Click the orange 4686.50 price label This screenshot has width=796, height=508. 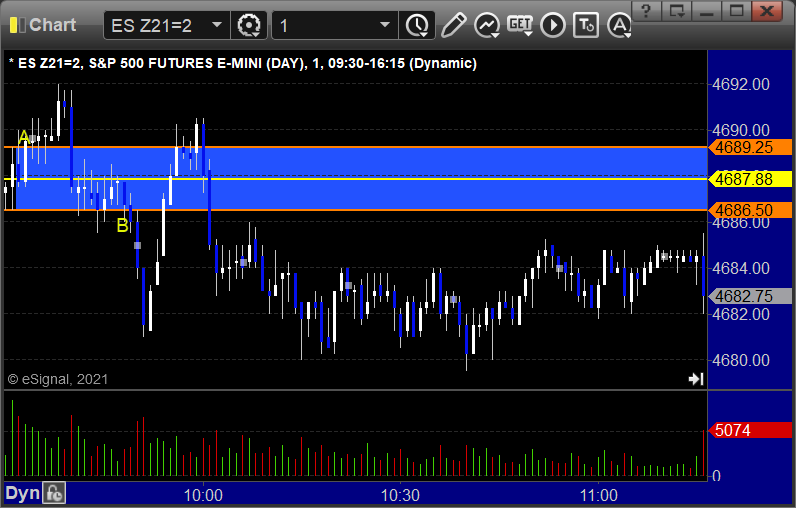[x=750, y=210]
